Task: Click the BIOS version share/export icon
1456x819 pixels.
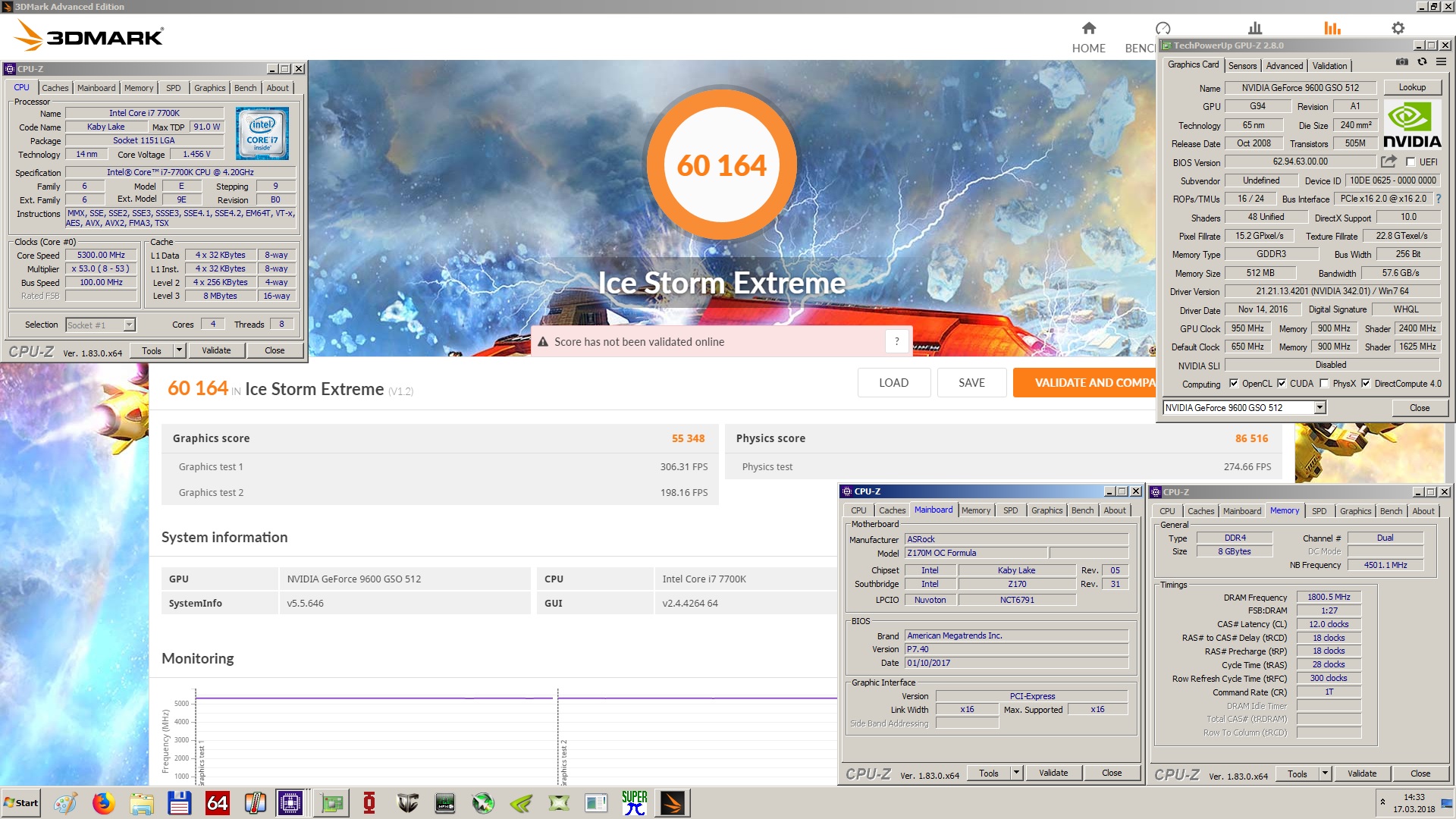Action: (x=1388, y=162)
